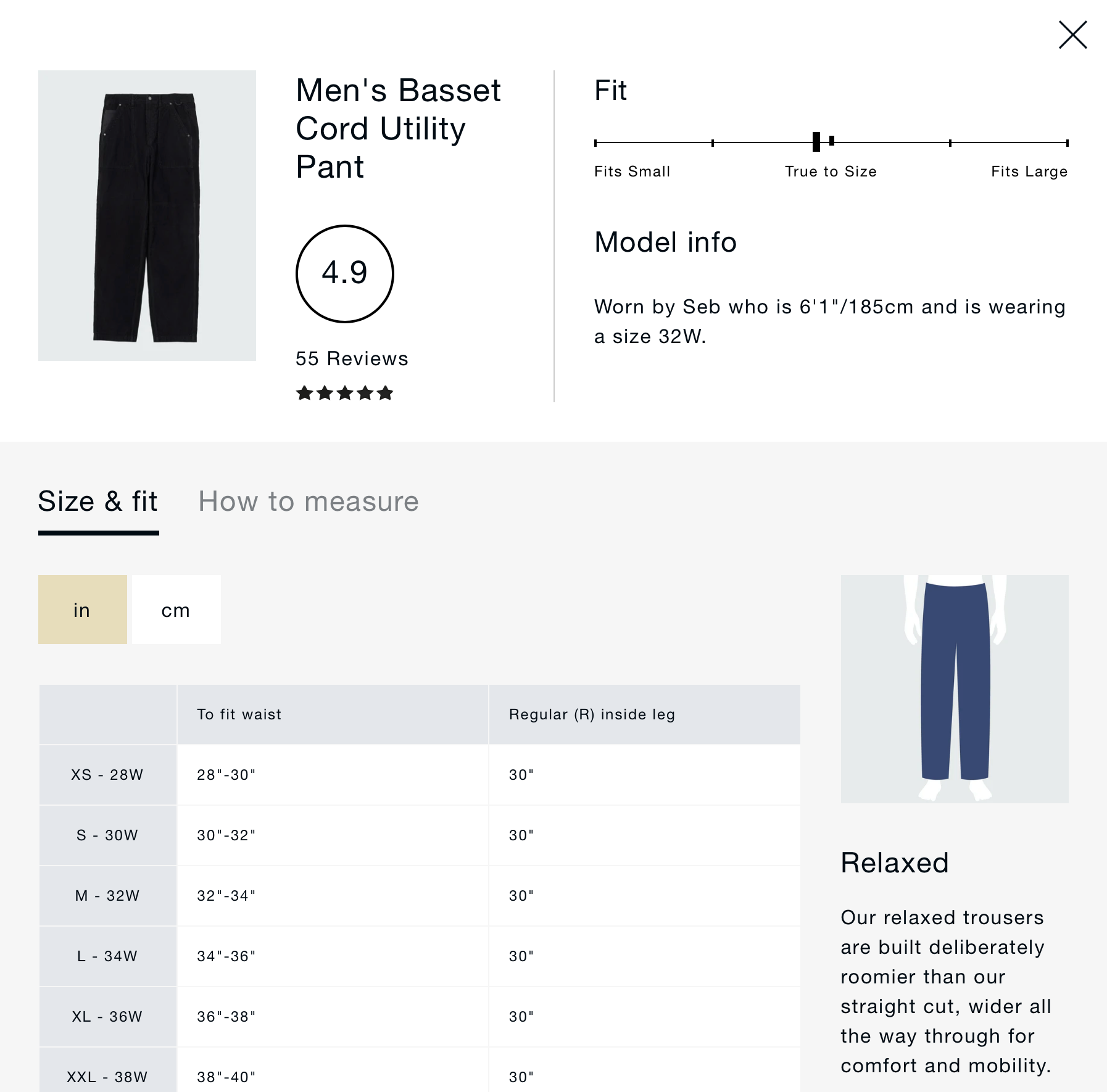Image resolution: width=1107 pixels, height=1092 pixels.
Task: Close the size guide dialog
Action: click(1072, 35)
